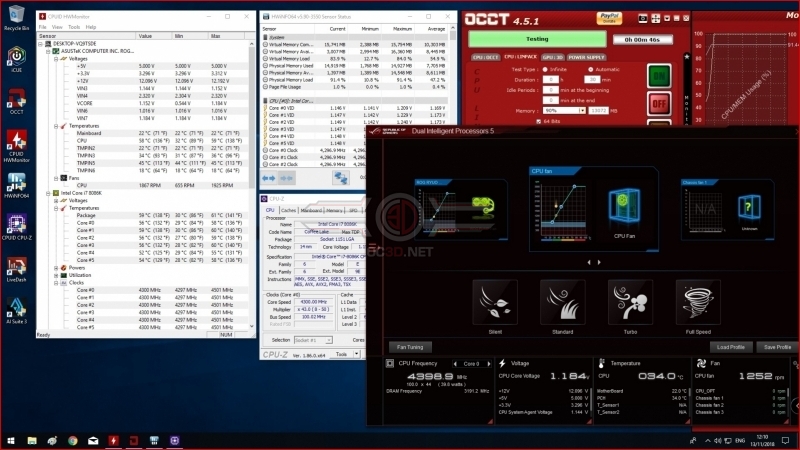The height and width of the screenshot is (450, 800).
Task: Collapse the ASUSTeK COMPUTER tree node
Action: coord(48,52)
